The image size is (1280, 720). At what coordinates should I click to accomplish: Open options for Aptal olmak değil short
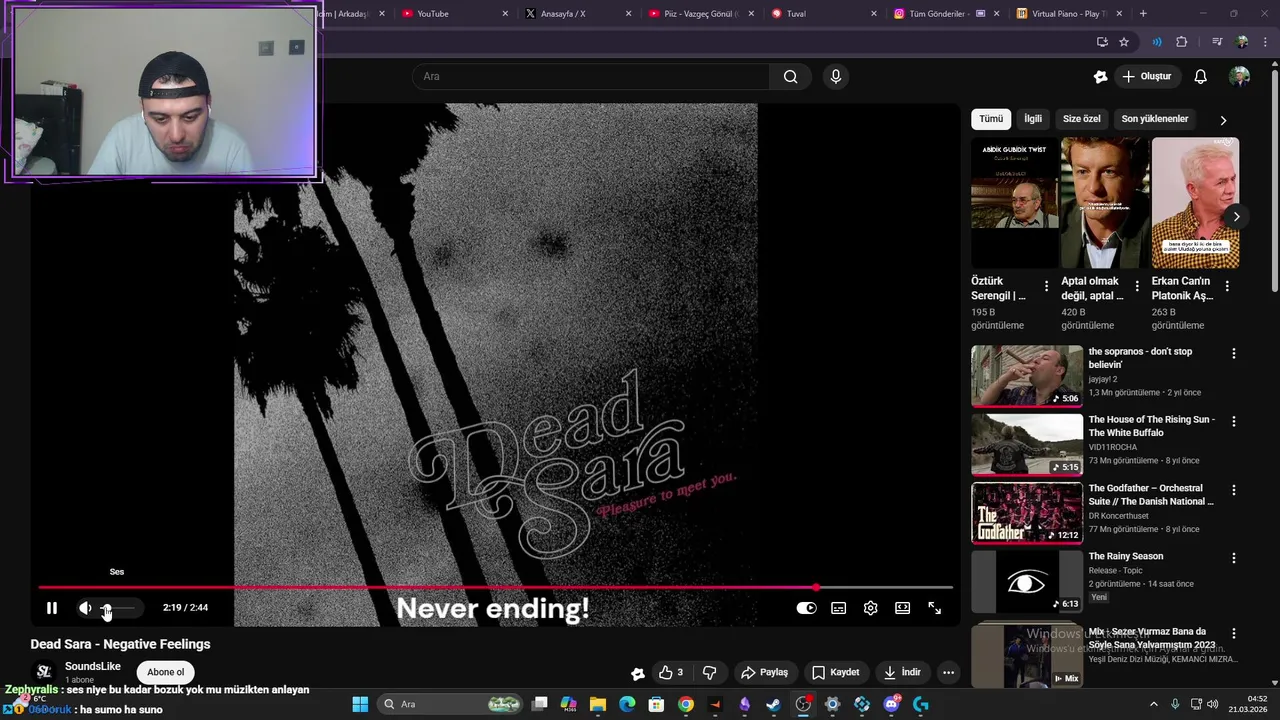tap(1137, 286)
